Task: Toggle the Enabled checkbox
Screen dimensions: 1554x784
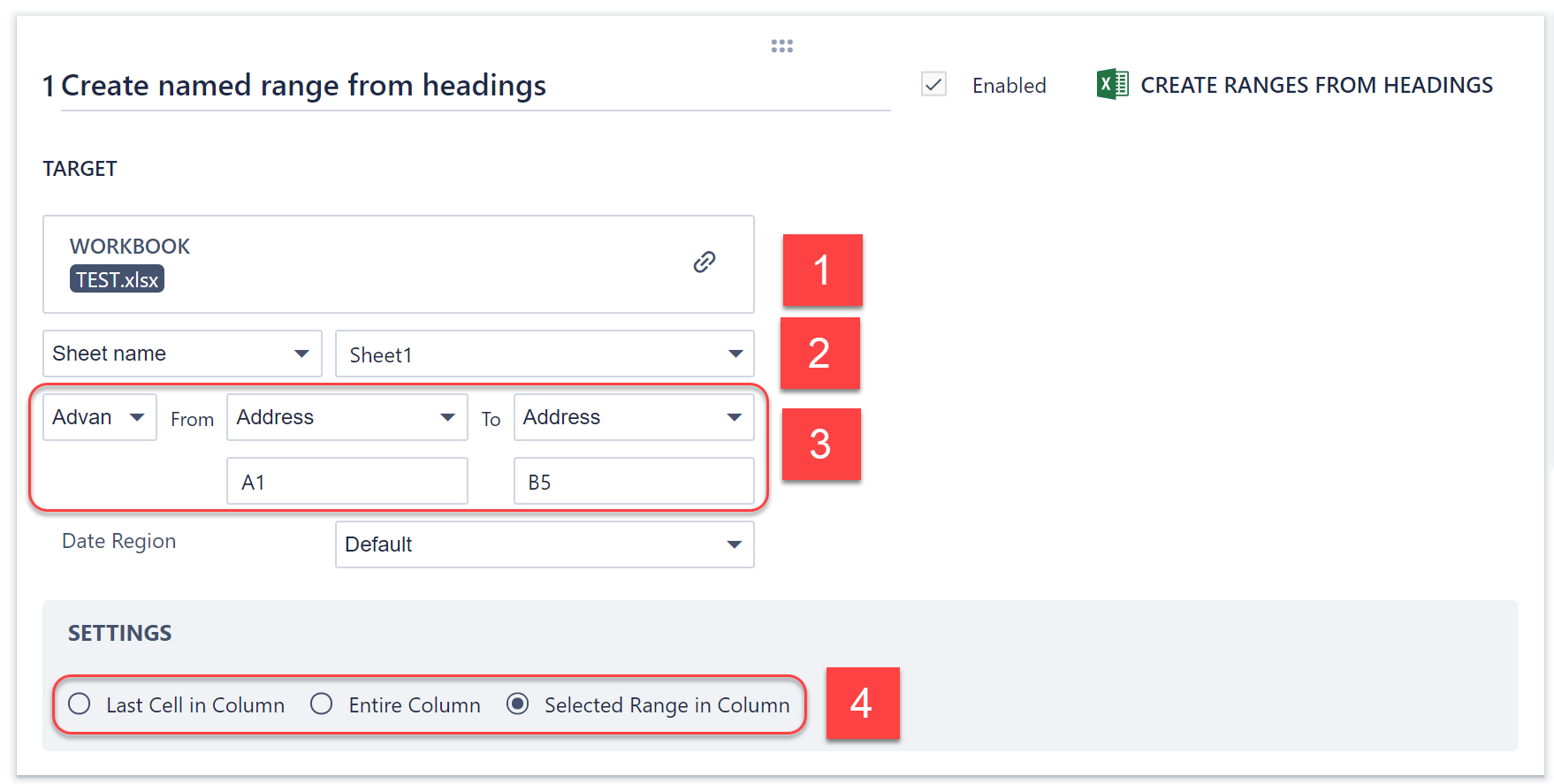Action: pyautogui.click(x=933, y=85)
